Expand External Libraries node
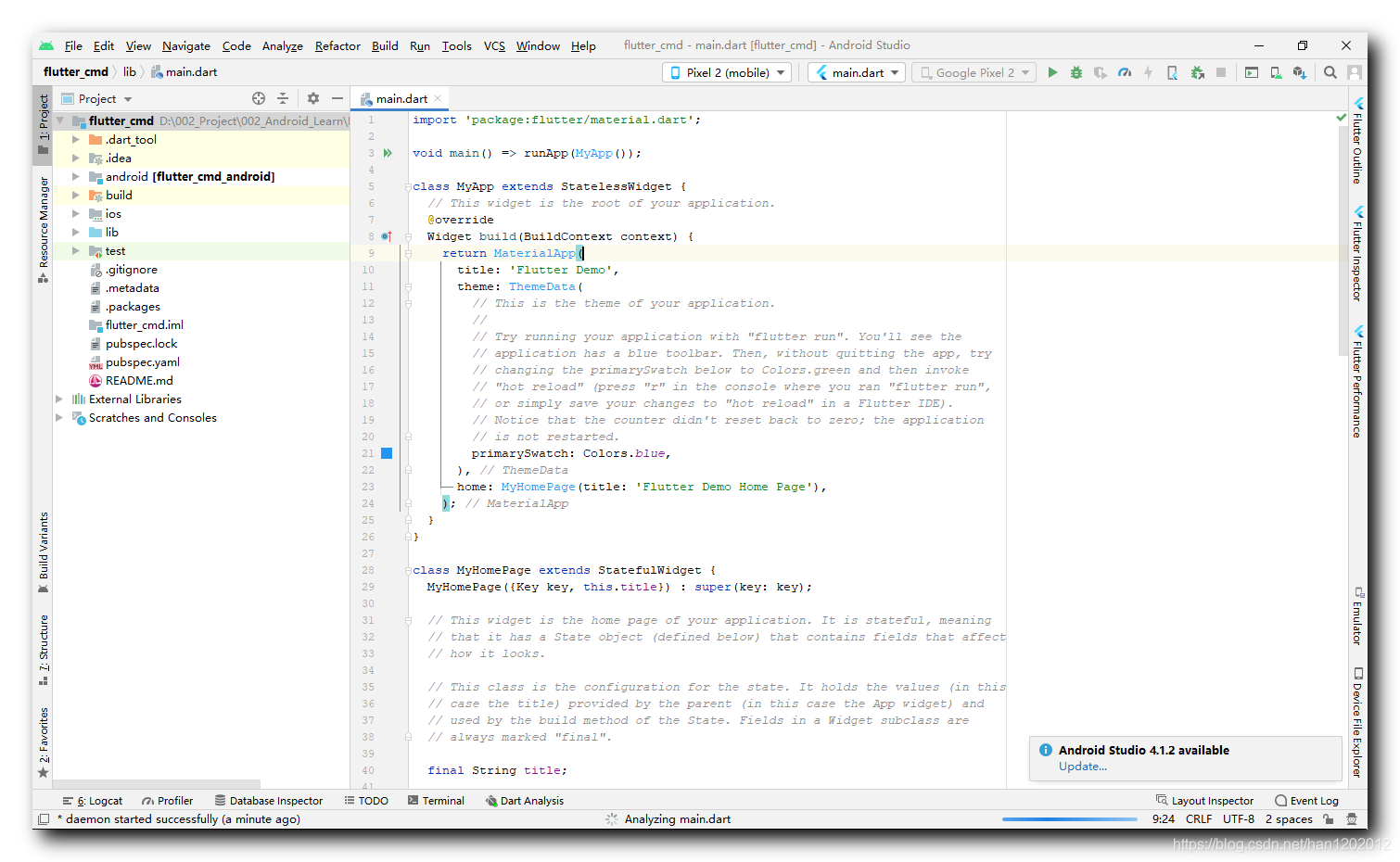Image resolution: width=1400 pixels, height=862 pixels. point(59,399)
